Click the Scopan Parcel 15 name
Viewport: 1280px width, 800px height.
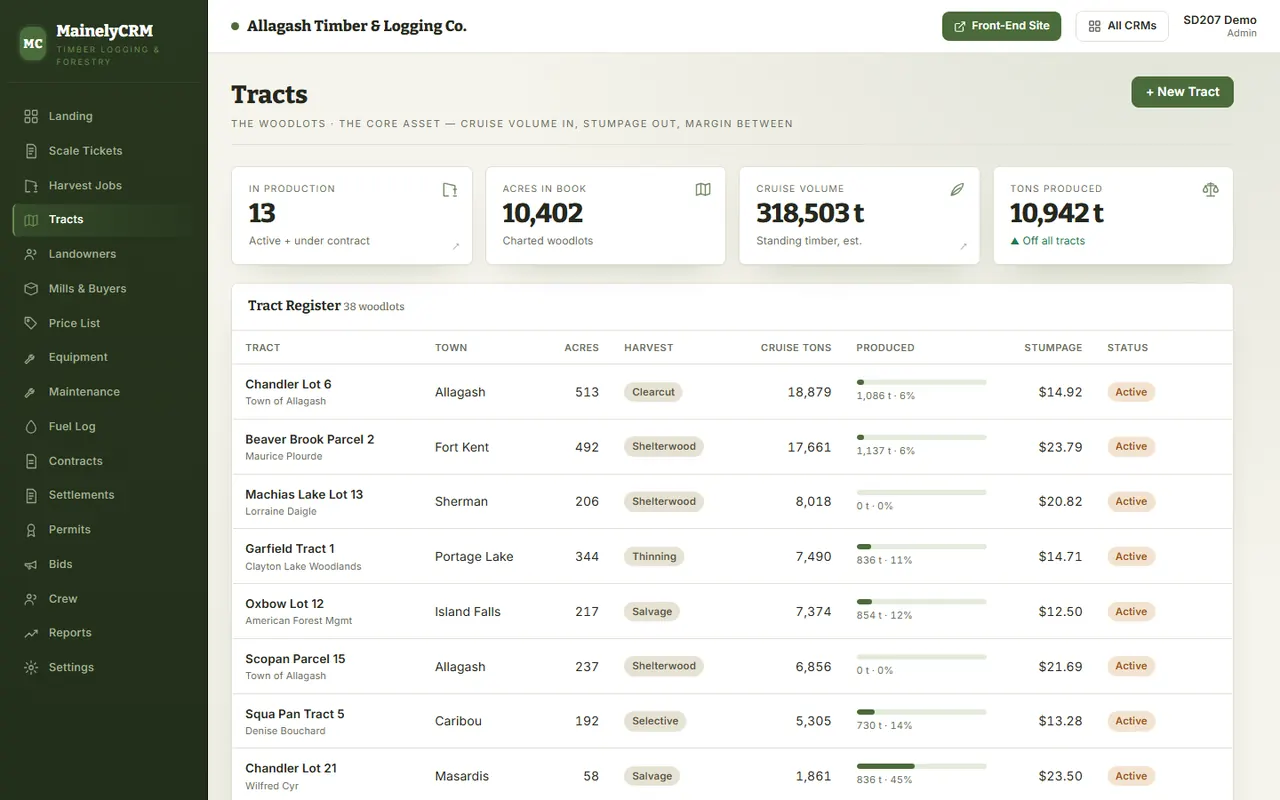pos(295,659)
